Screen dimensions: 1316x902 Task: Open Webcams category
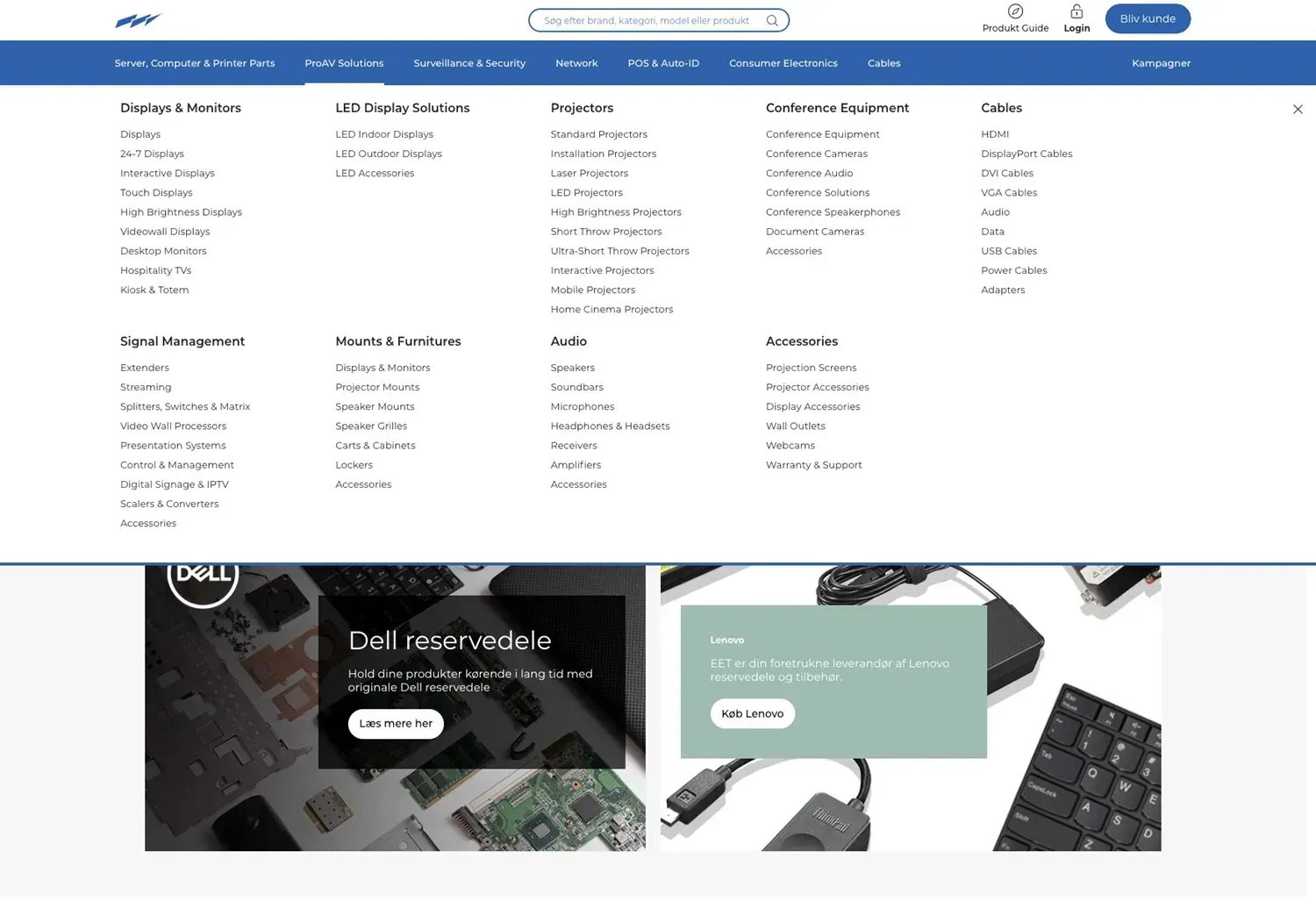click(790, 445)
